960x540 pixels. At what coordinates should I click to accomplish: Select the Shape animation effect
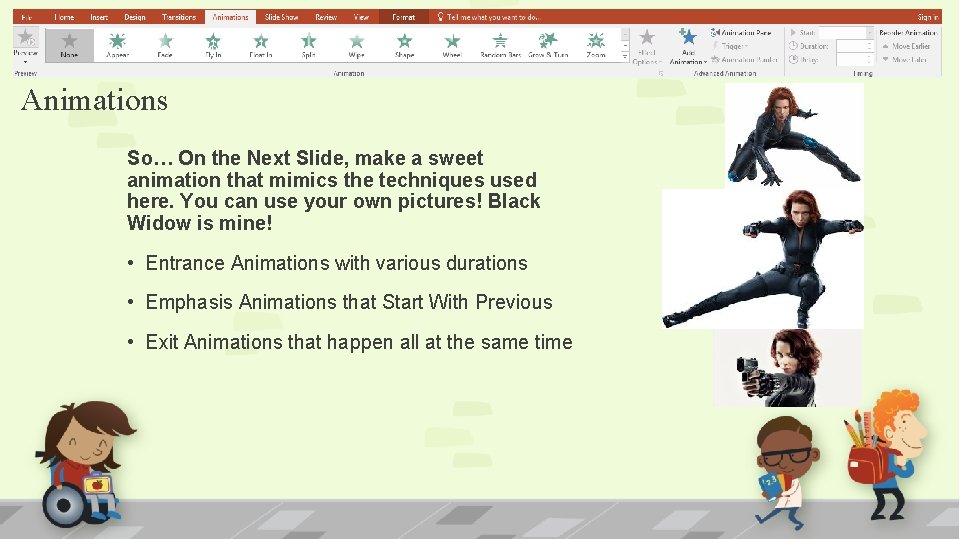pyautogui.click(x=404, y=45)
